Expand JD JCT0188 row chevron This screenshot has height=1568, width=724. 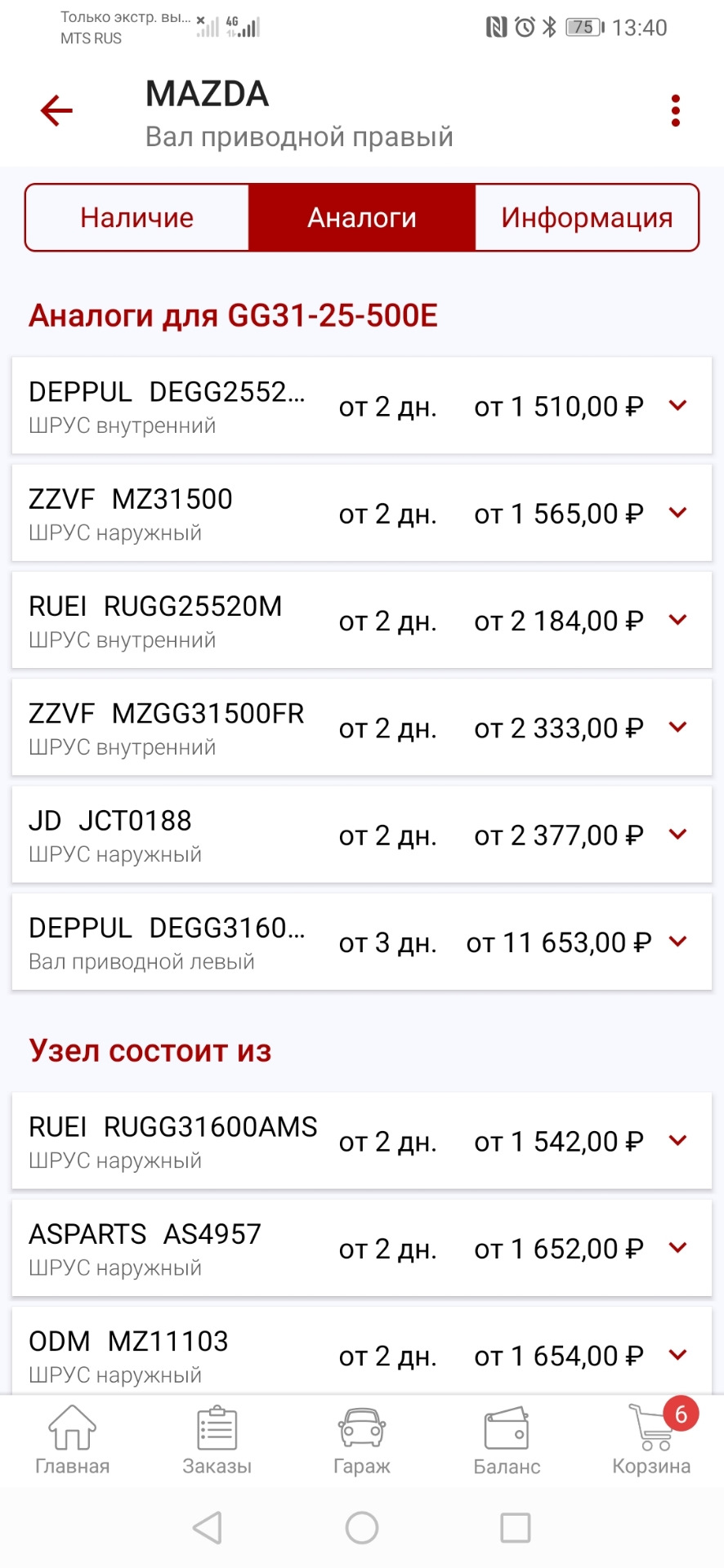coord(677,834)
